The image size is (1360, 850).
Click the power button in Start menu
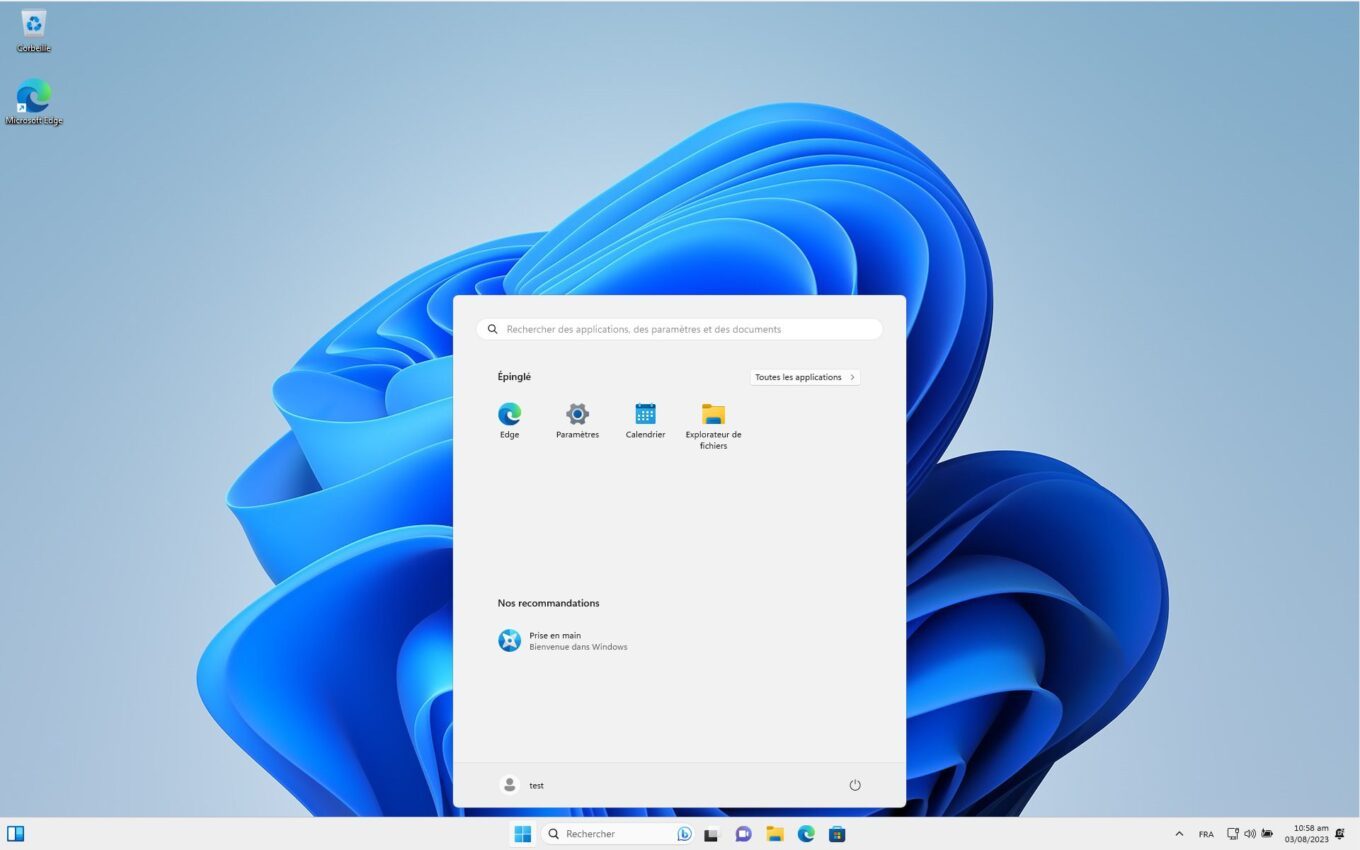click(x=855, y=785)
